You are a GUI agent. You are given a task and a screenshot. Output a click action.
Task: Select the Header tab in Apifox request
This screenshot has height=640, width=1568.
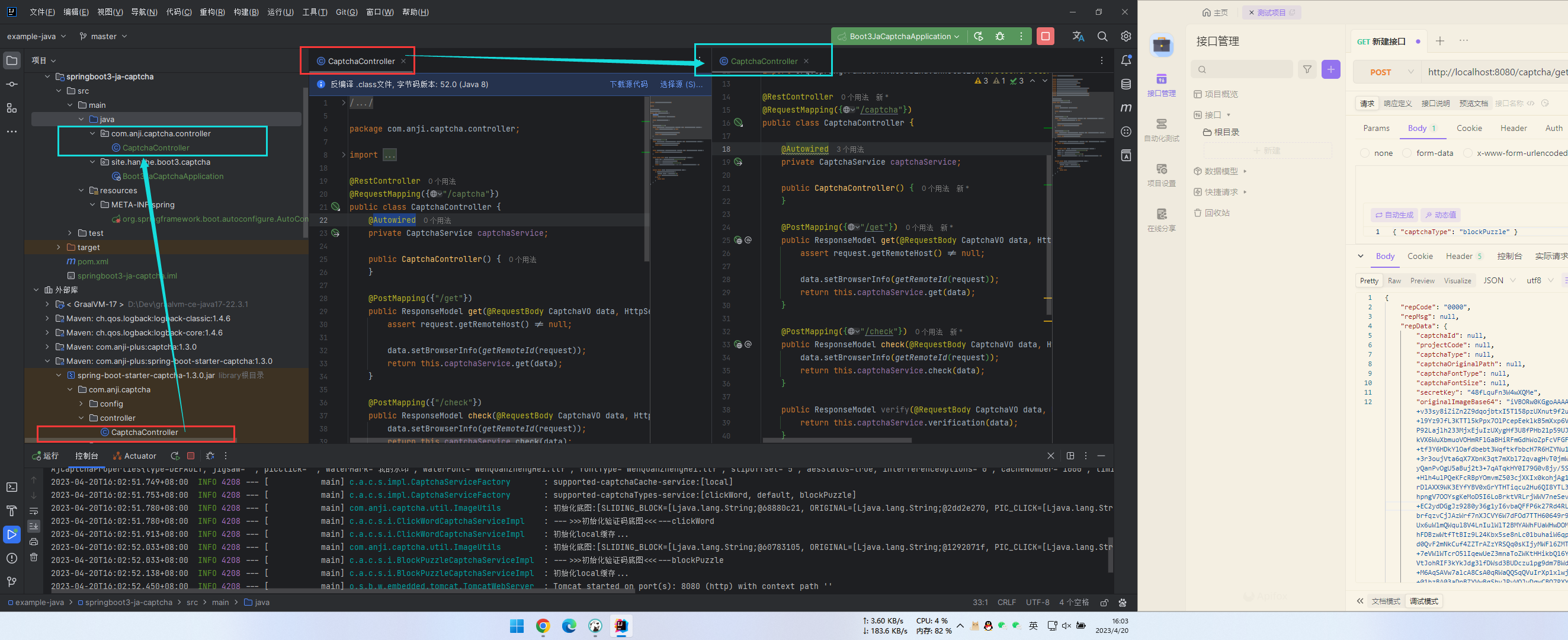(1514, 128)
